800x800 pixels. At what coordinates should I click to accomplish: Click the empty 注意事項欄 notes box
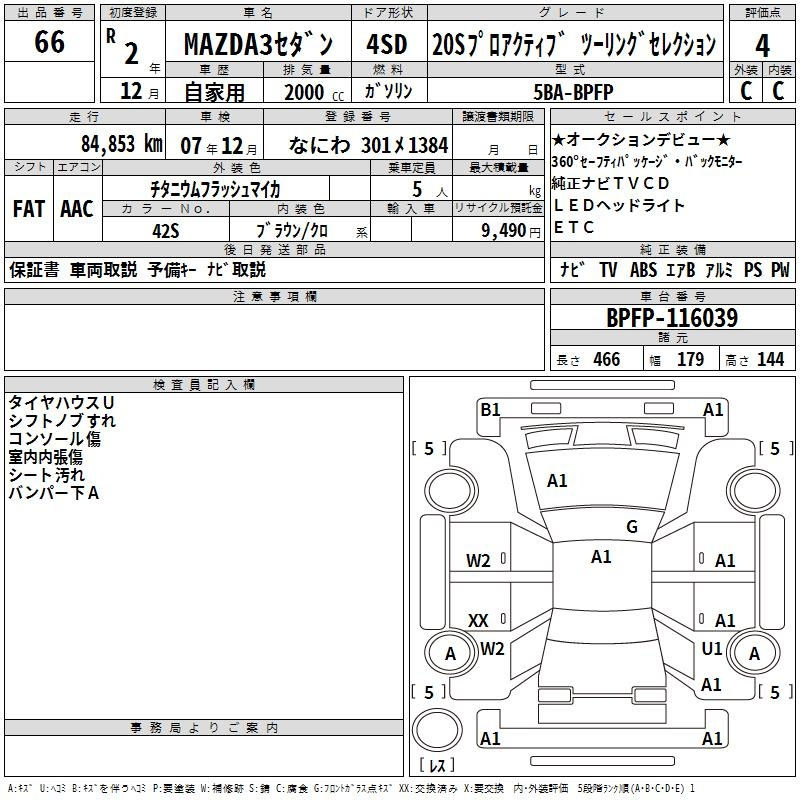pyautogui.click(x=274, y=337)
